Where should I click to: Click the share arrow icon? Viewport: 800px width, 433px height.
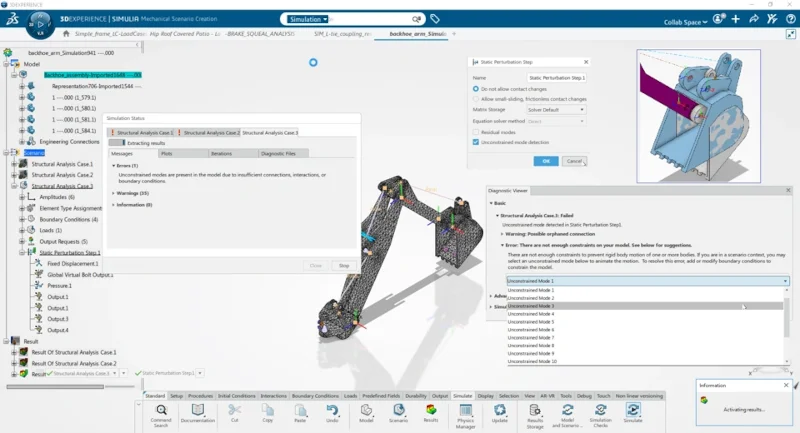click(754, 19)
